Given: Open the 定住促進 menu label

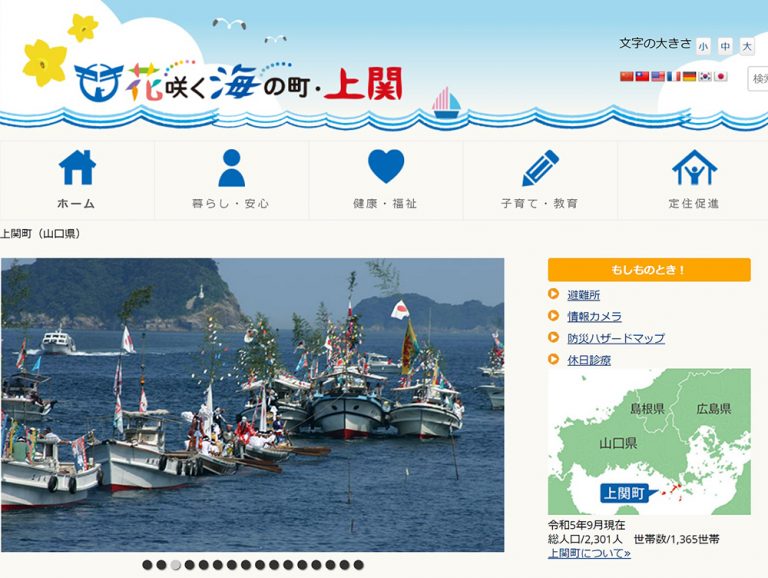Looking at the screenshot, I should (x=694, y=203).
